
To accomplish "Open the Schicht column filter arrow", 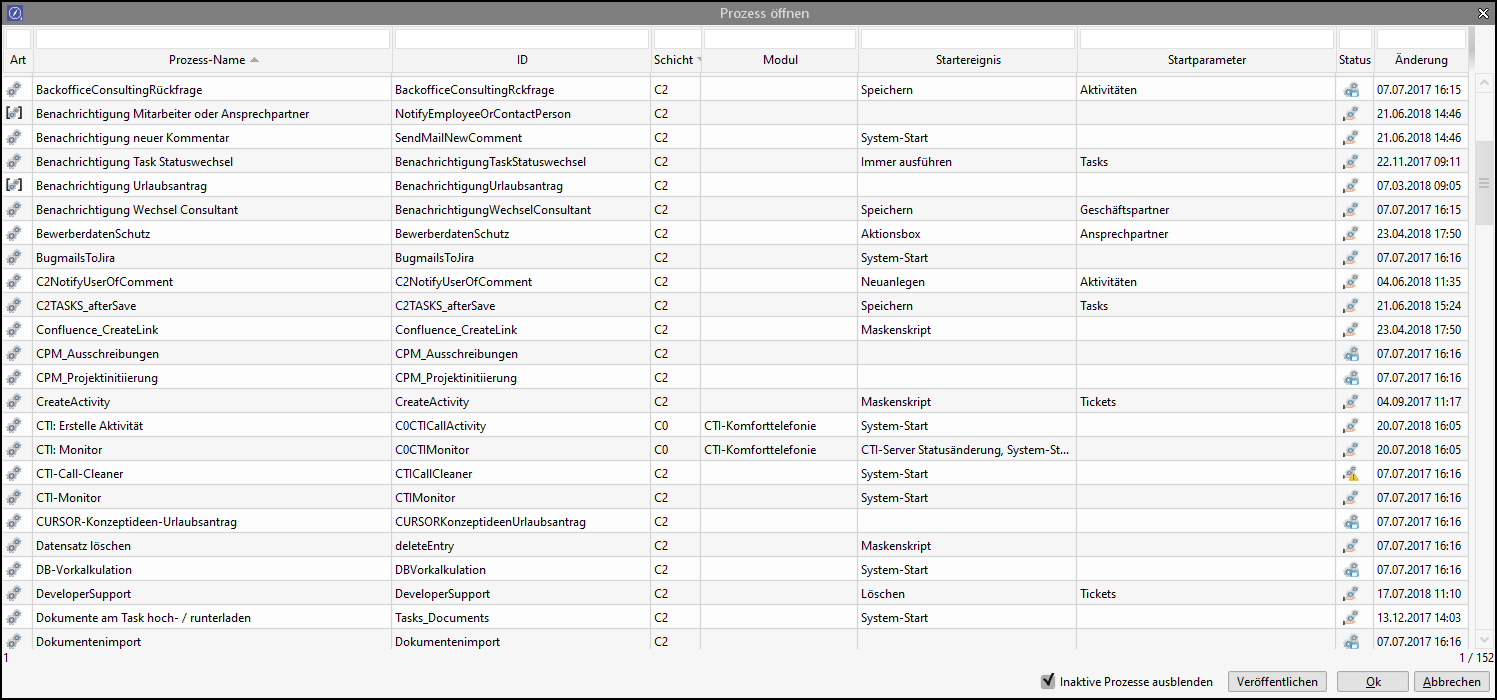I will pyautogui.click(x=699, y=60).
